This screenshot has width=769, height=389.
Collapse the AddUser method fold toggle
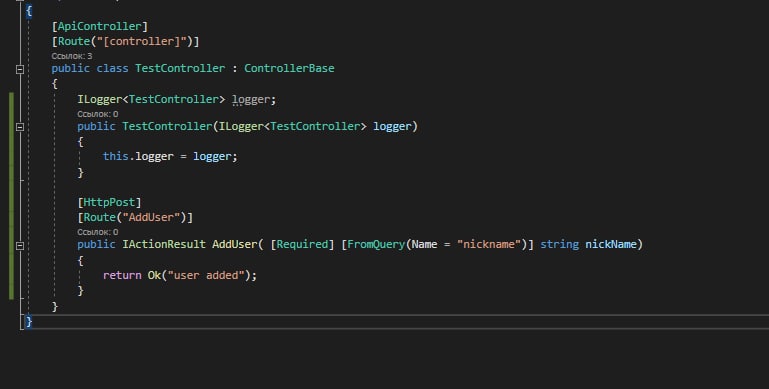coord(20,245)
